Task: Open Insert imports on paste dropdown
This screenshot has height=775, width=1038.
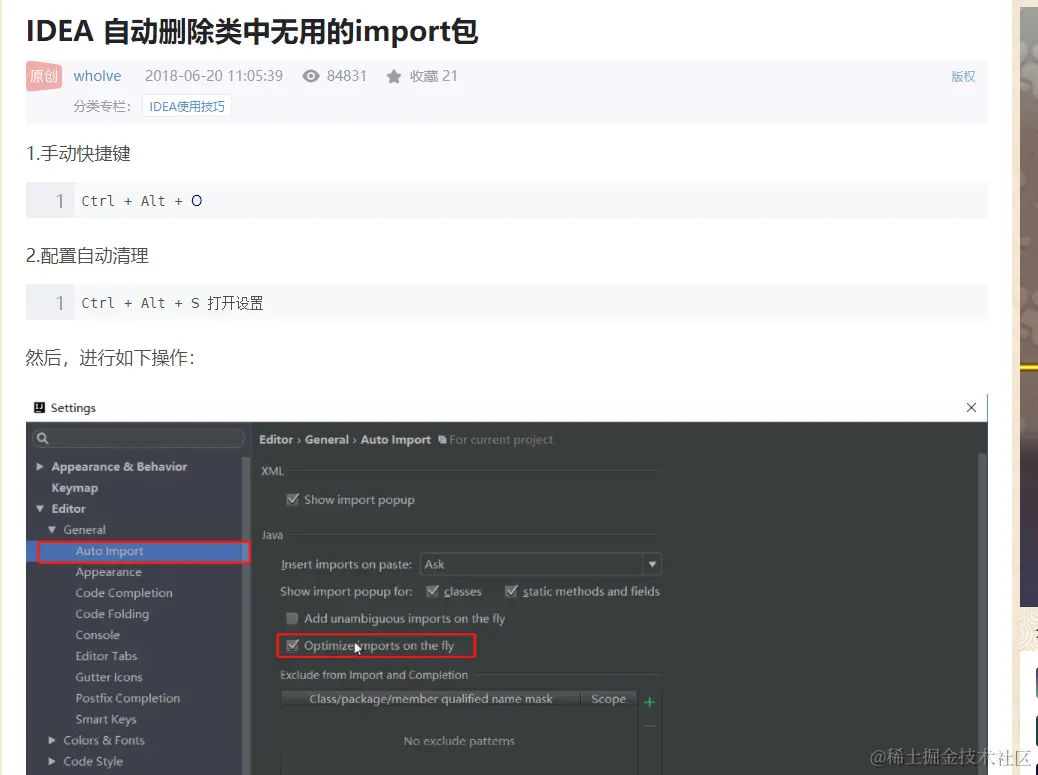Action: point(540,565)
